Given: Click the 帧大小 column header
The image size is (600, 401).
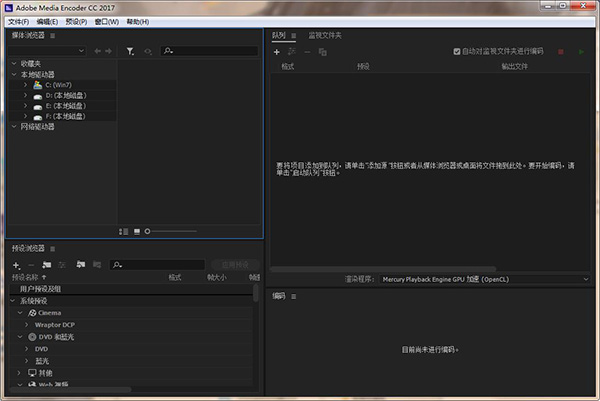Looking at the screenshot, I should point(217,277).
